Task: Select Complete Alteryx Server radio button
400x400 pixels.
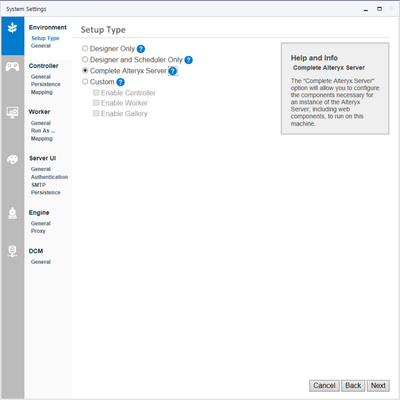Action: (x=85, y=70)
